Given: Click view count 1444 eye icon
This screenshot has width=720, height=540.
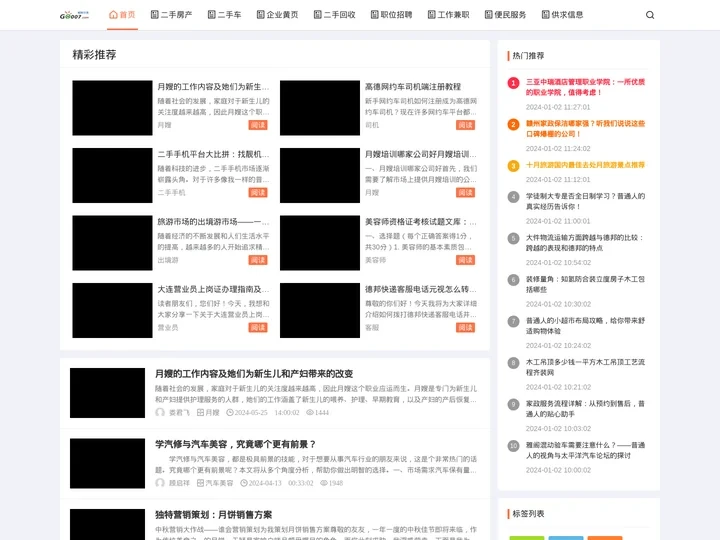Looking at the screenshot, I should pos(310,412).
